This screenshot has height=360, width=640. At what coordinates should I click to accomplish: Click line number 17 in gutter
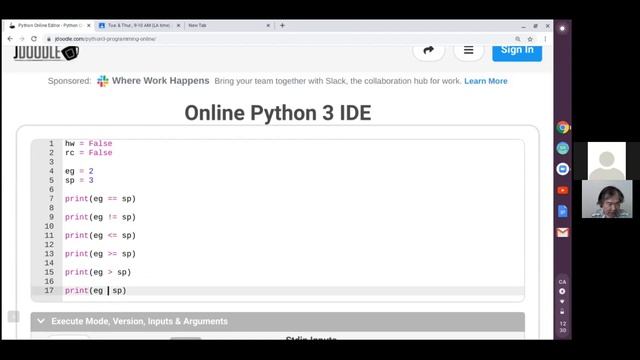[49, 291]
